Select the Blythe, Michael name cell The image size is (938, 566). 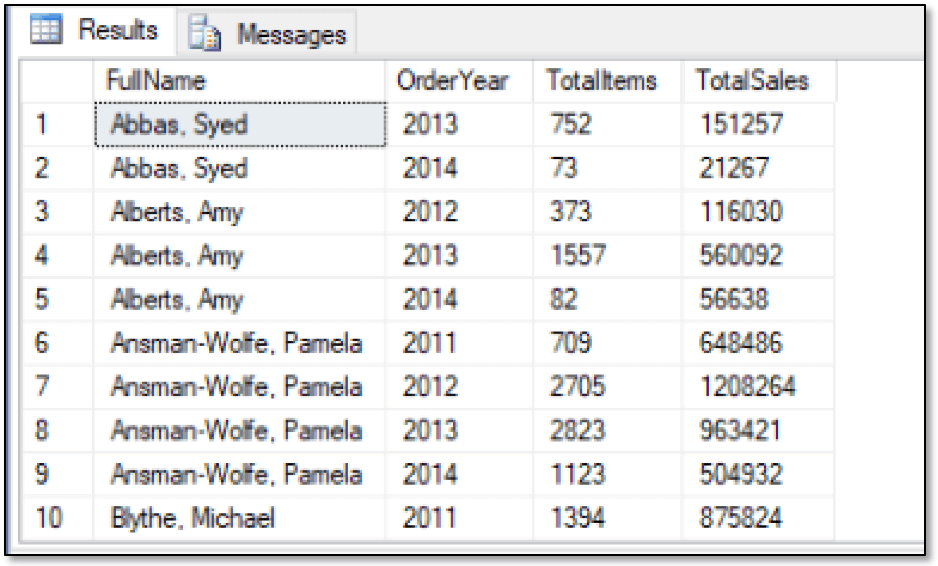239,518
